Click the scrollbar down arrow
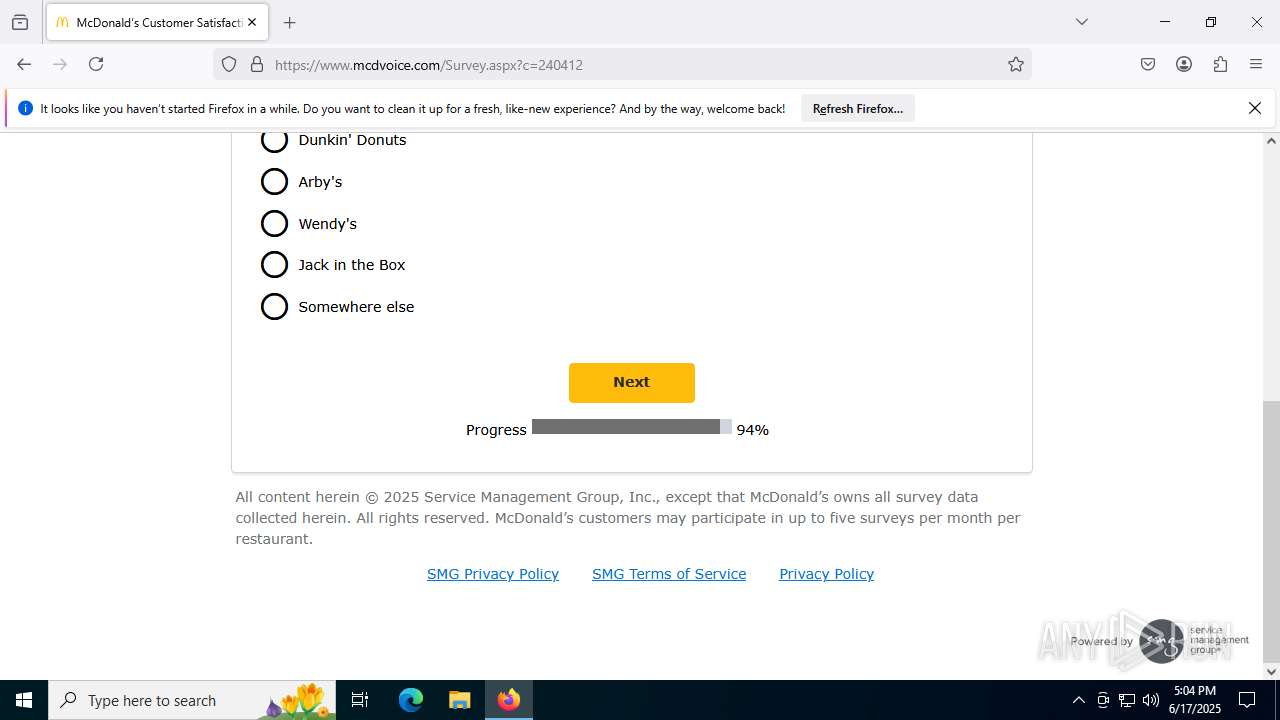The image size is (1280, 720). (x=1271, y=671)
